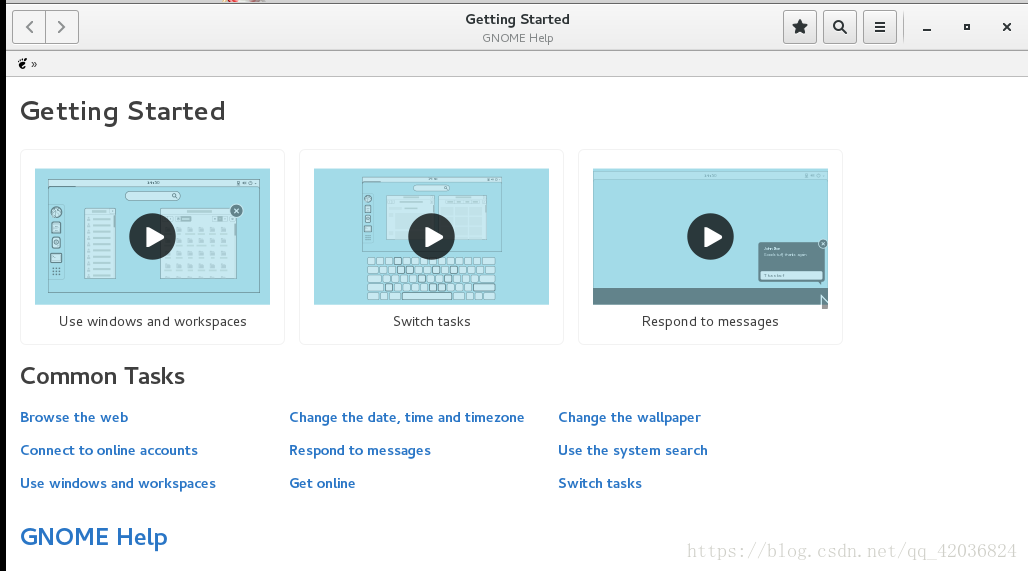Open Connect to online accounts link

pyautogui.click(x=109, y=450)
